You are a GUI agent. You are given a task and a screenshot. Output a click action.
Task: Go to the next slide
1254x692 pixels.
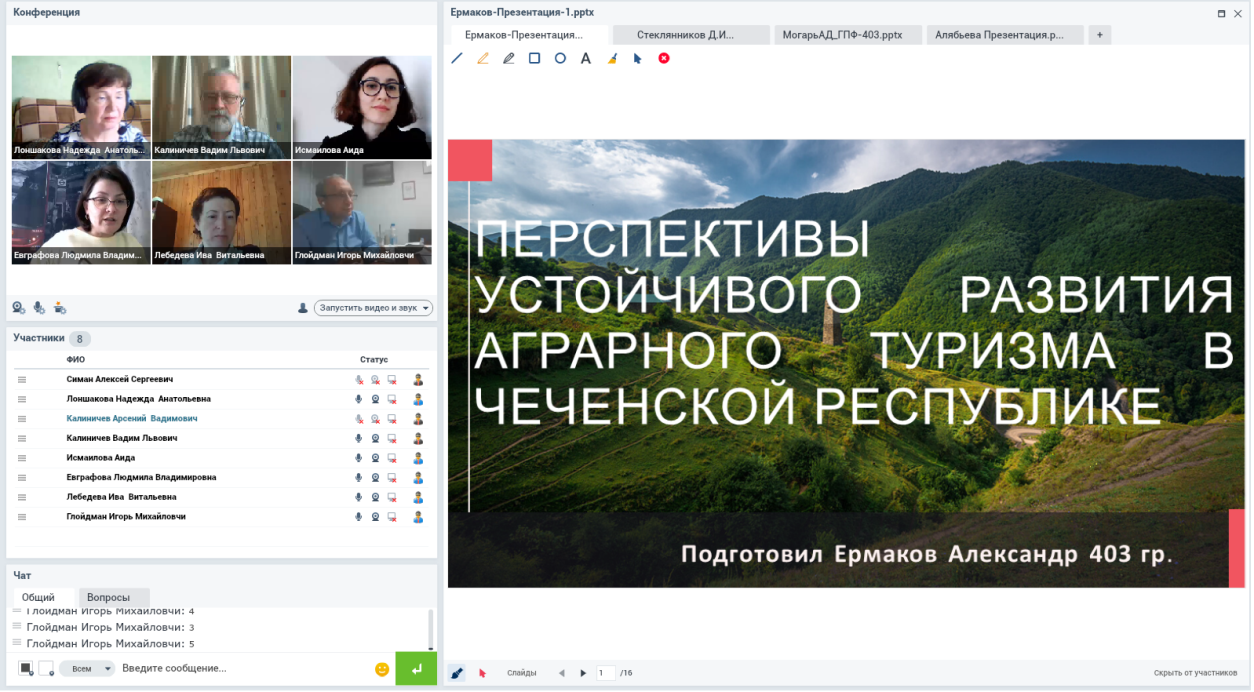pyautogui.click(x=583, y=673)
